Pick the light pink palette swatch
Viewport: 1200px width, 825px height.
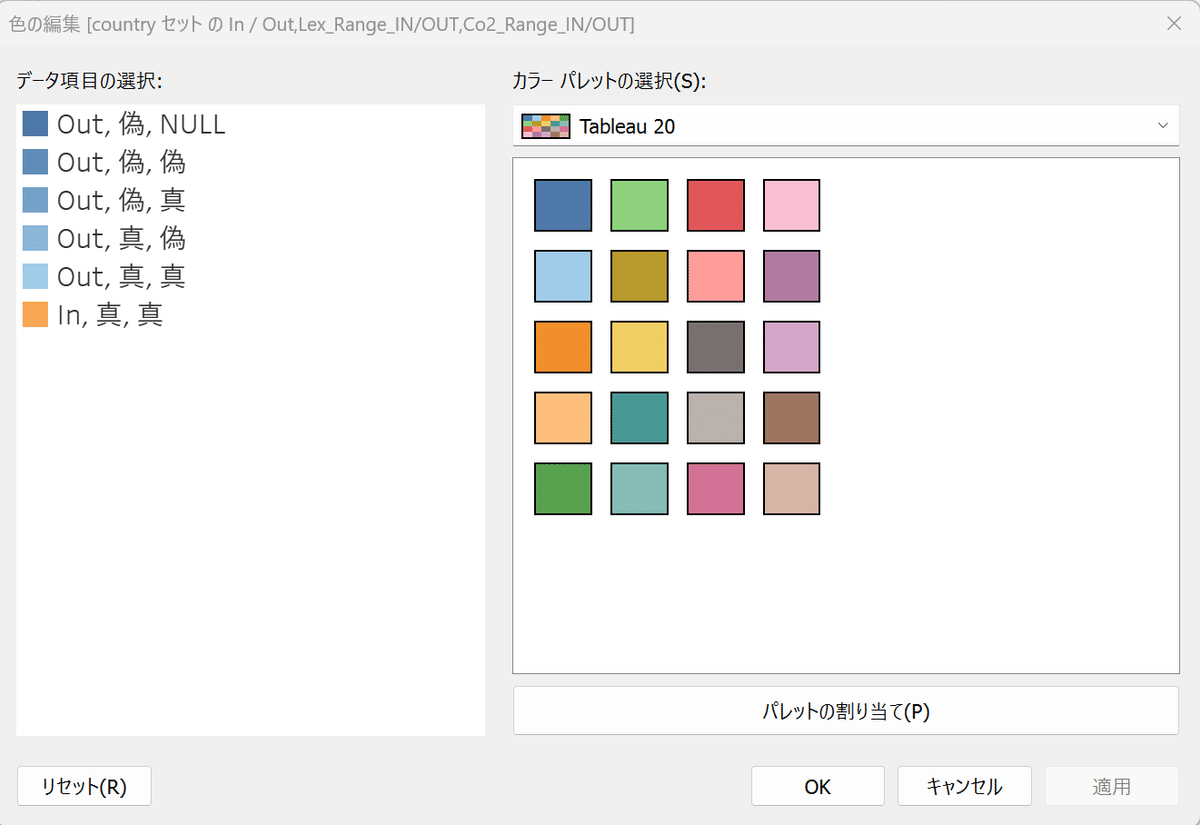pos(792,205)
